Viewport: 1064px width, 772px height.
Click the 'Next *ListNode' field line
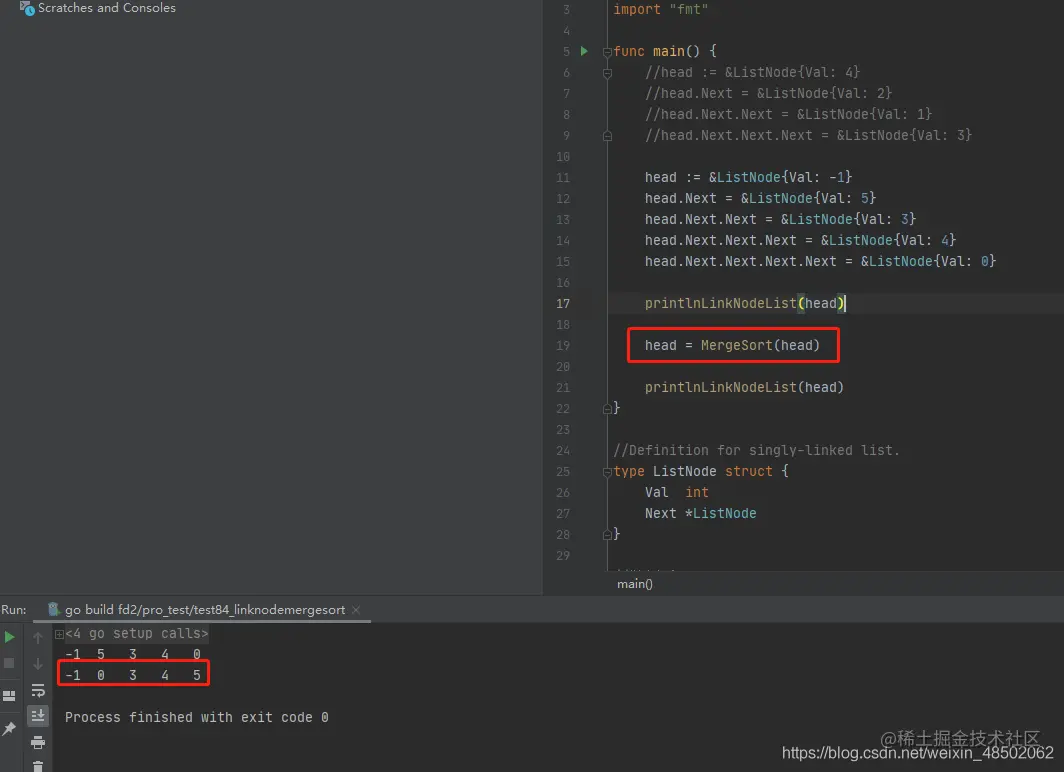click(700, 514)
